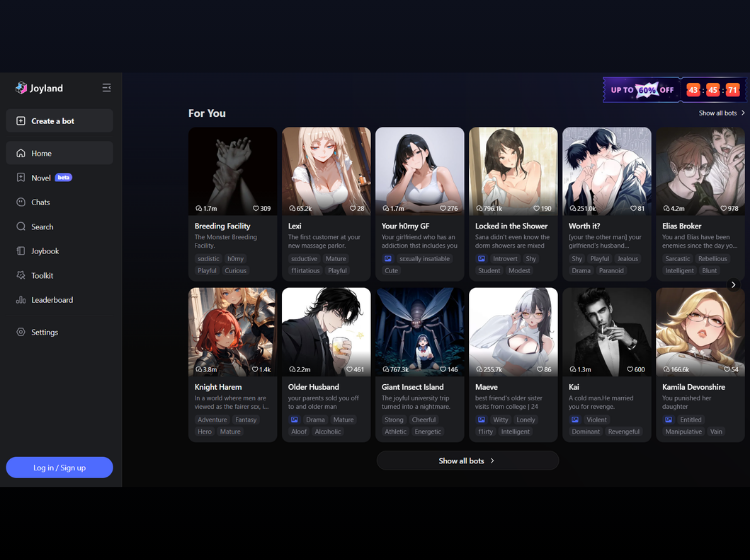The height and width of the screenshot is (560, 750).
Task: Click the Revengeful tag on Kai
Action: 624,431
